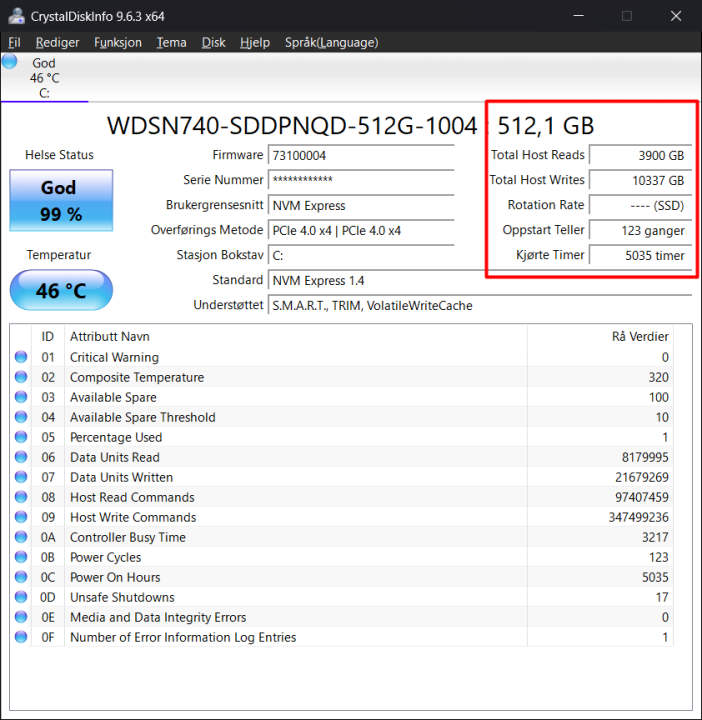Click status orb beside Composite Temperature row
Viewport: 702px width, 720px height.
tap(21, 377)
